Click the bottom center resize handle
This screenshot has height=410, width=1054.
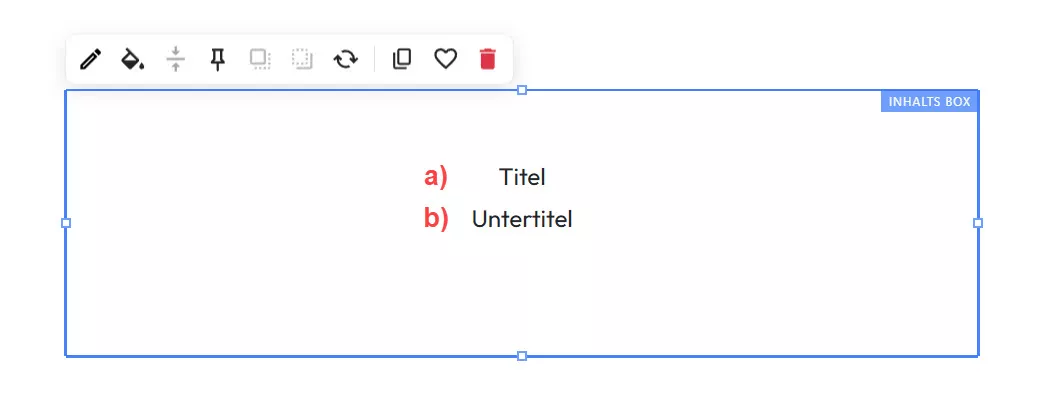pyautogui.click(x=522, y=356)
